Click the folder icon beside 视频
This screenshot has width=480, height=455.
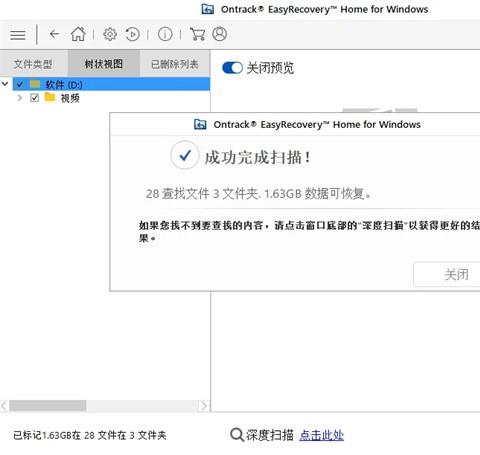click(50, 97)
